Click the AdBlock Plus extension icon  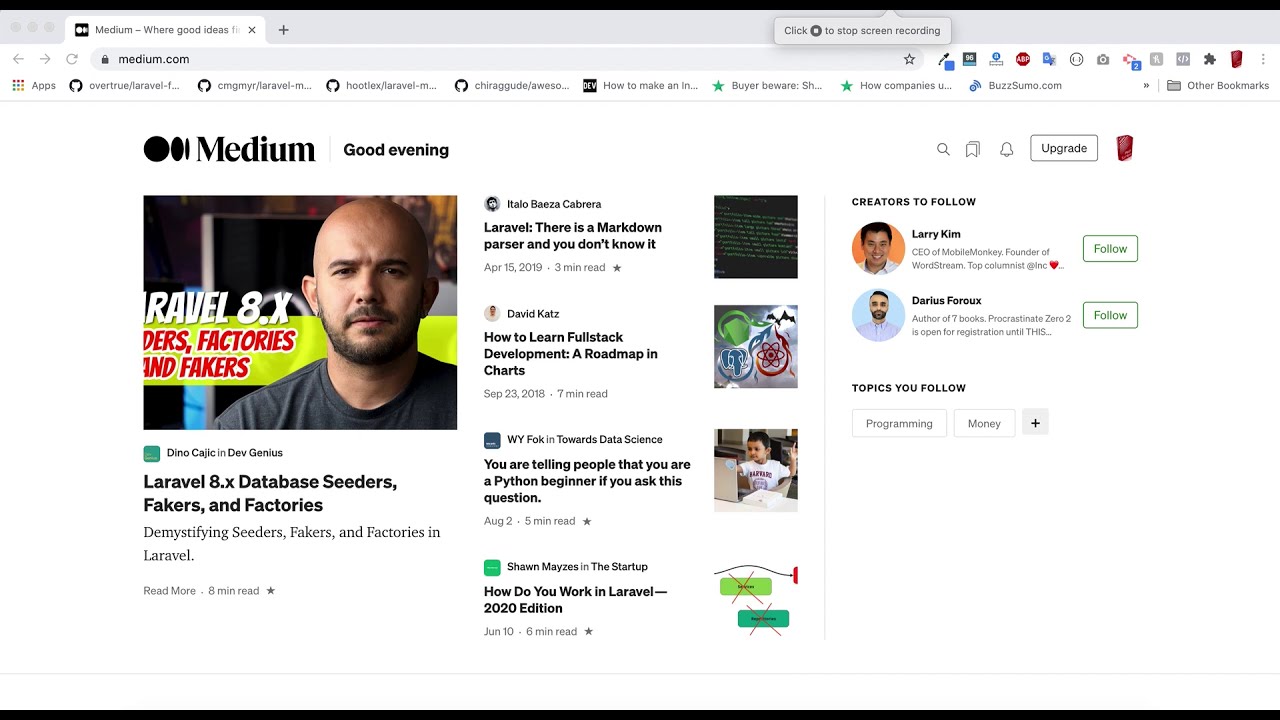point(1023,59)
